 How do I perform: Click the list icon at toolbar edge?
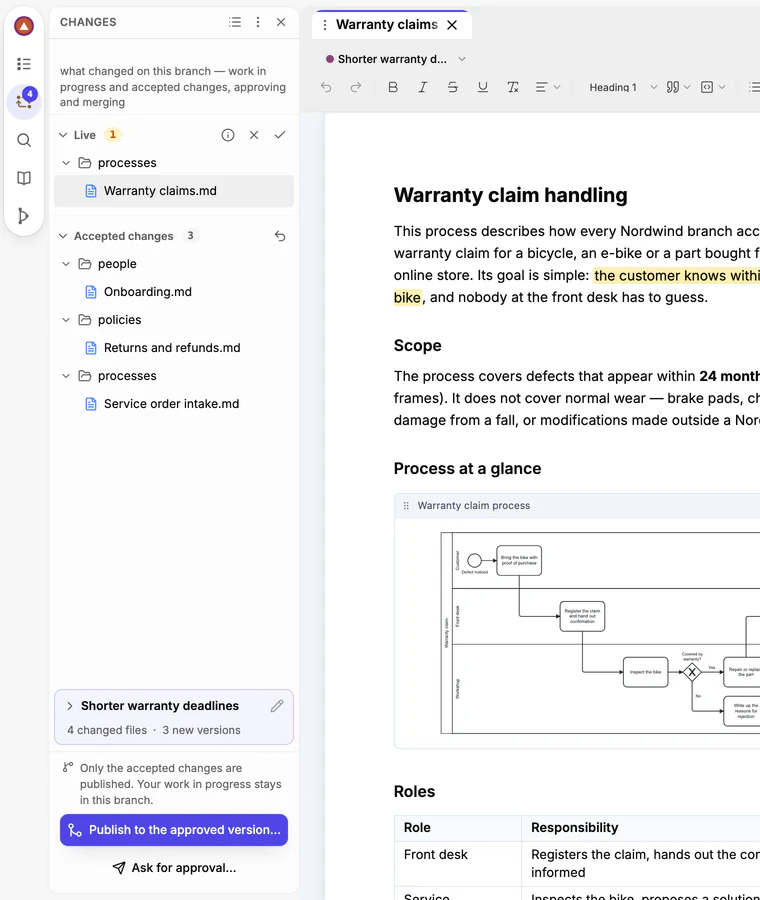point(754,87)
